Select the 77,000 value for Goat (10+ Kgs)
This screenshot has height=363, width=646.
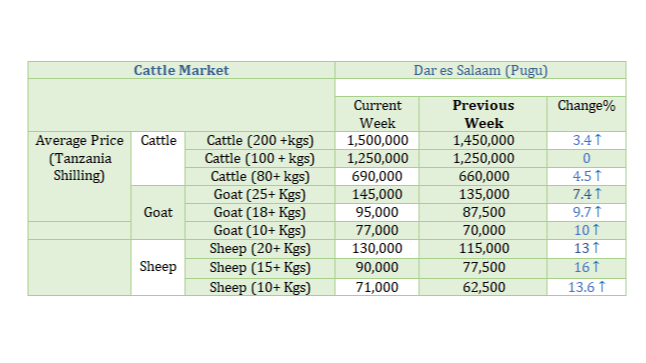pos(377,230)
